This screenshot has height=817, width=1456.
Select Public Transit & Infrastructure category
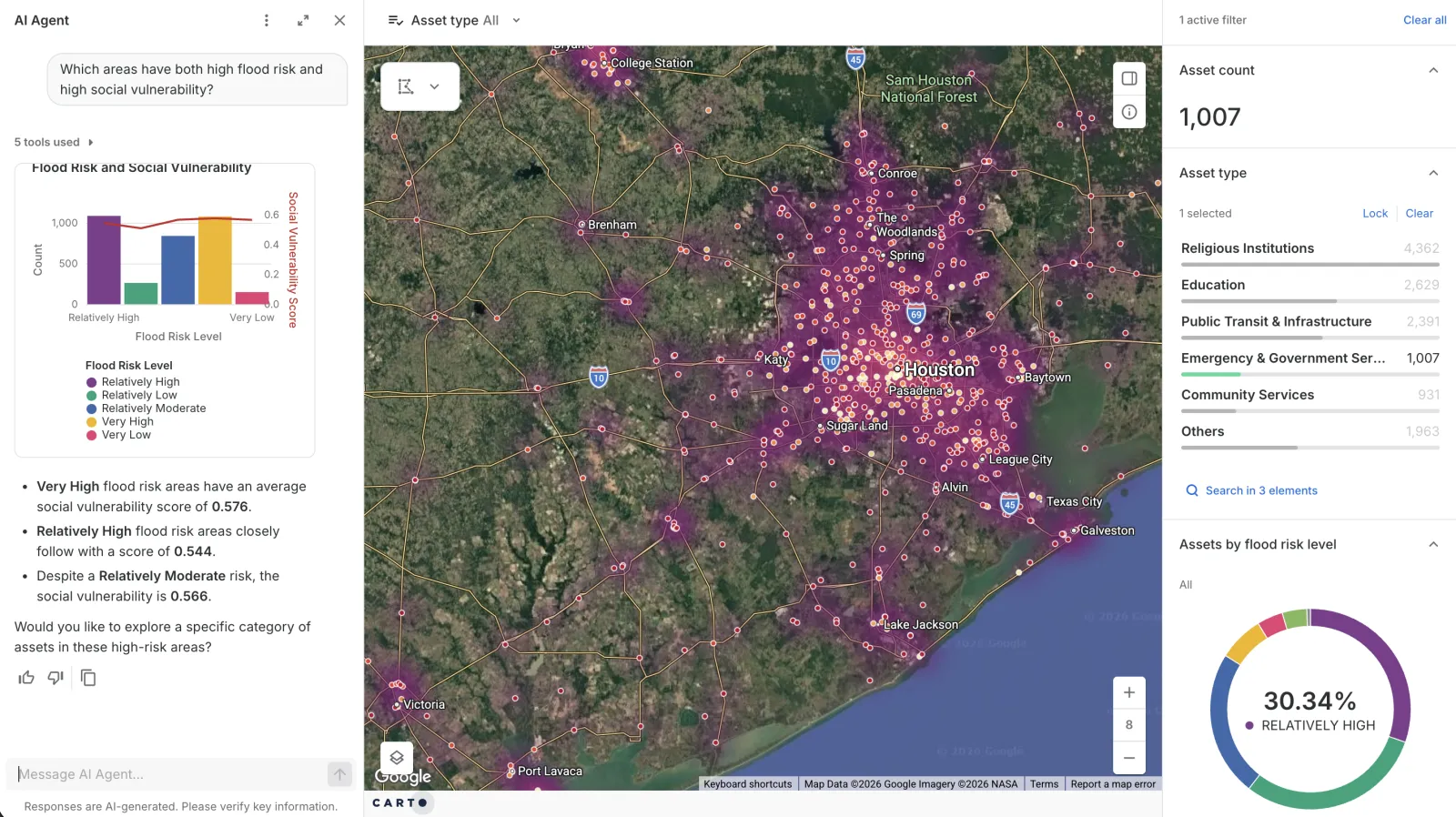tap(1309, 326)
